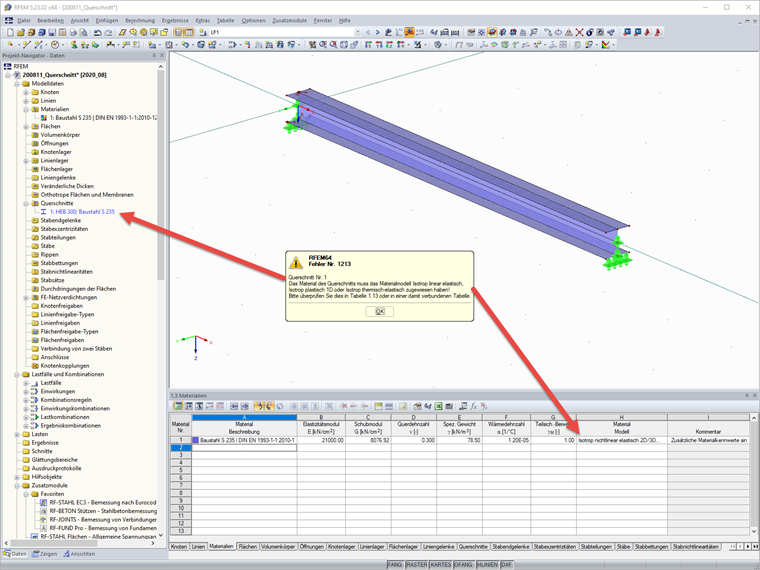This screenshot has width=760, height=570.
Task: Toggle KARTES in the status bar
Action: point(440,565)
